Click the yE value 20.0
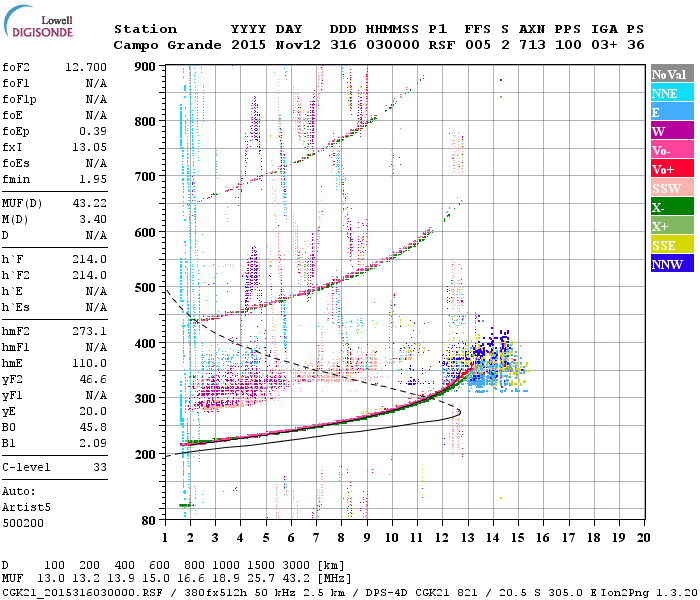 (93, 412)
